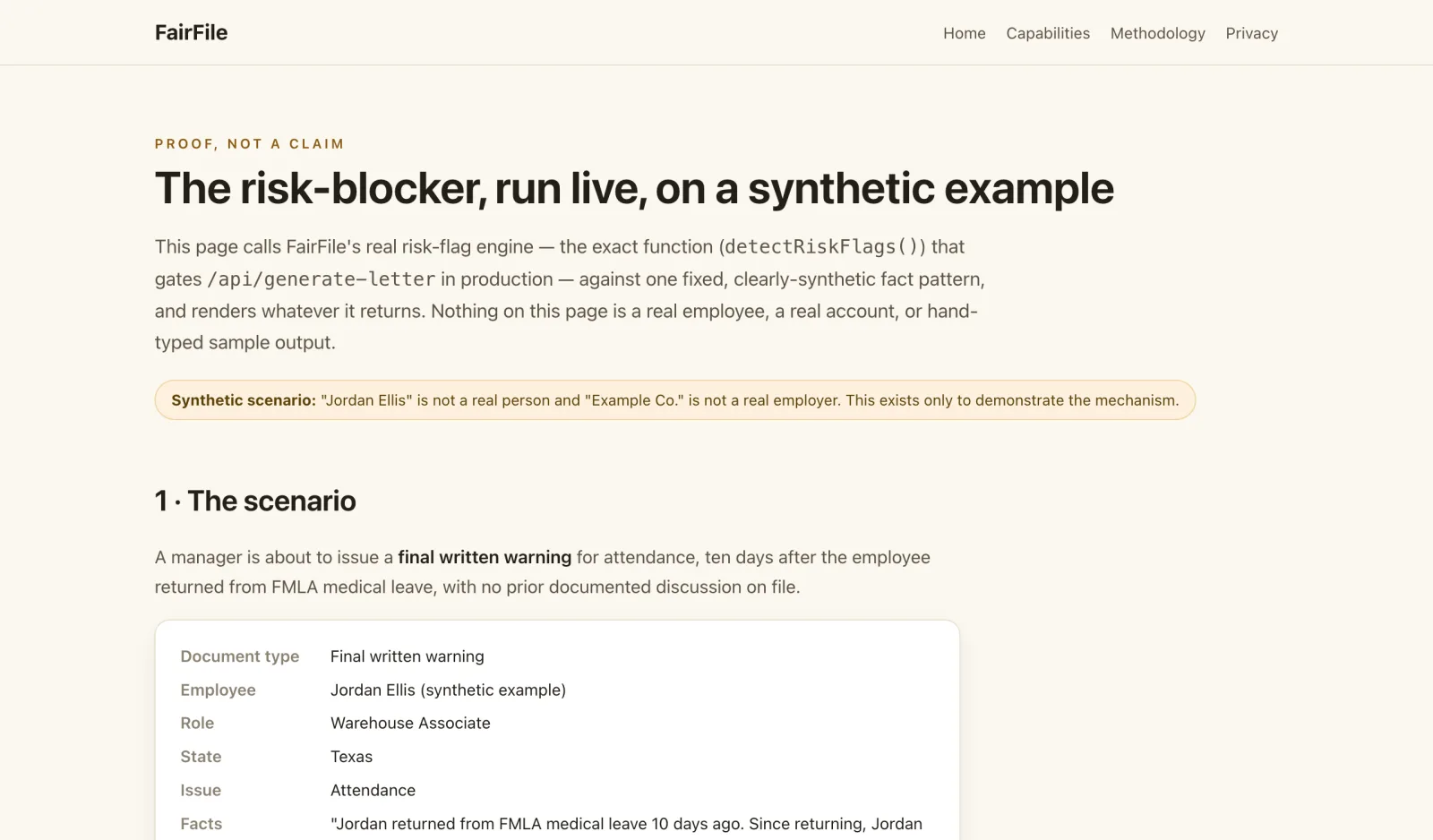Click the /api/generate-letter code text
1433x840 pixels.
(322, 279)
